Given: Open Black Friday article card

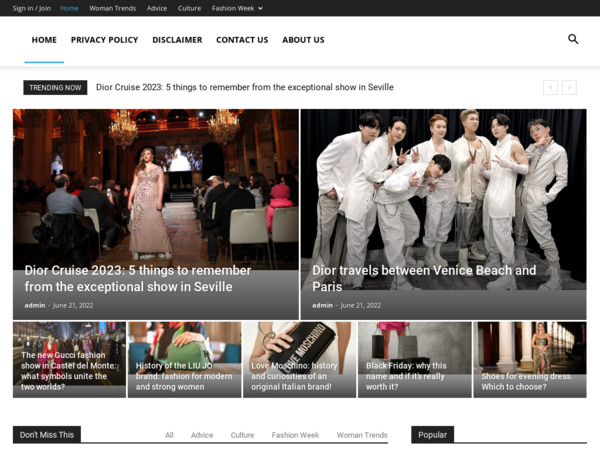Looking at the screenshot, I should (x=415, y=360).
